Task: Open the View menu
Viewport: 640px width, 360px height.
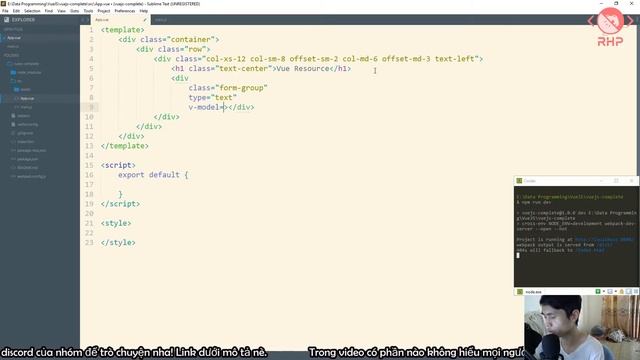Action: click(x=62, y=11)
